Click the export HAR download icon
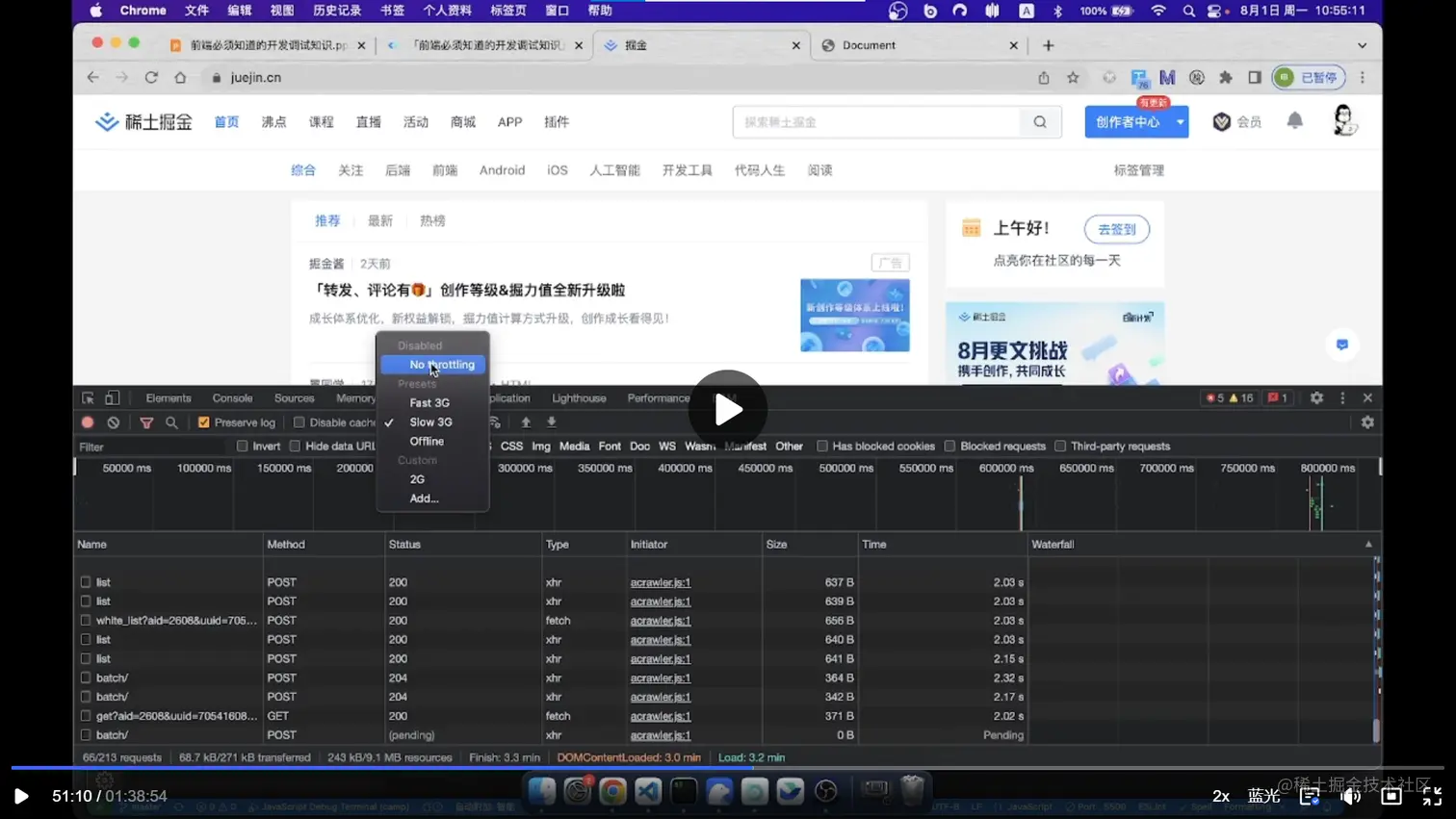Screen dimensions: 1456x819 [x=552, y=422]
